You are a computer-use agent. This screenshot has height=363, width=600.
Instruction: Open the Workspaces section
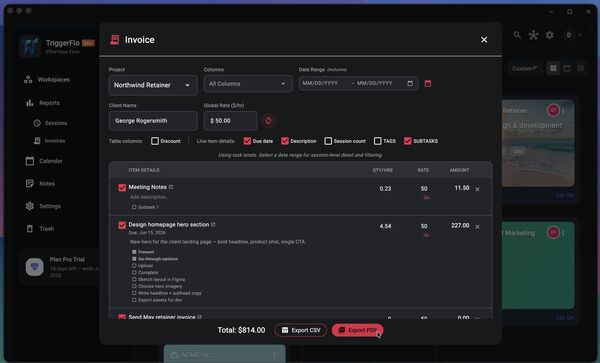54,80
